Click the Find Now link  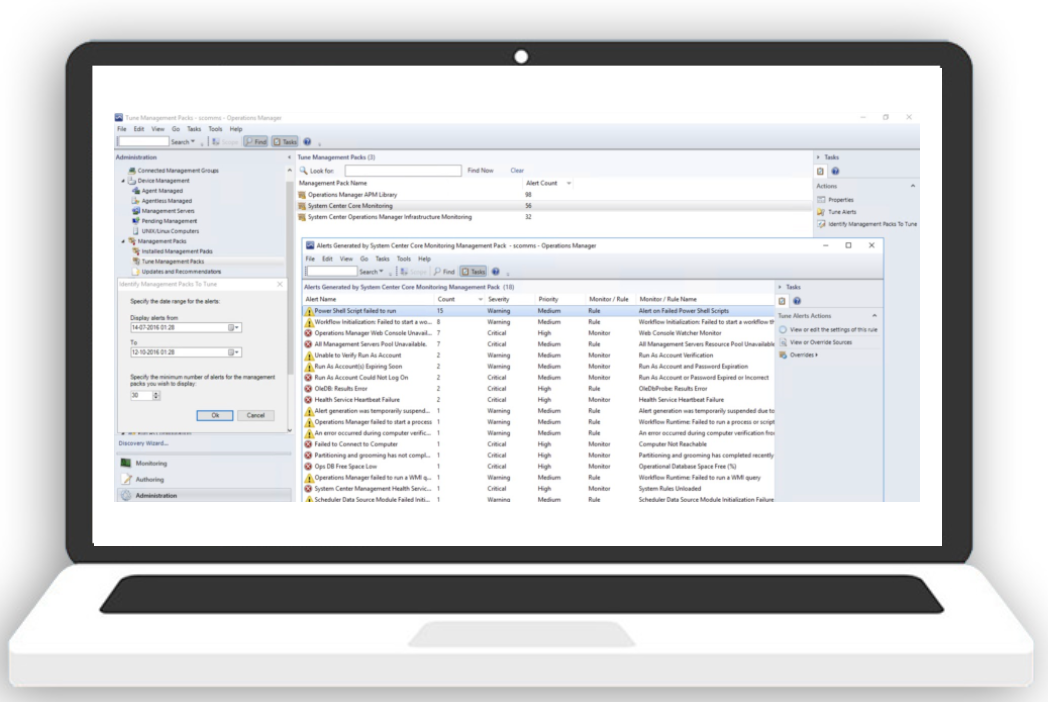click(x=481, y=170)
